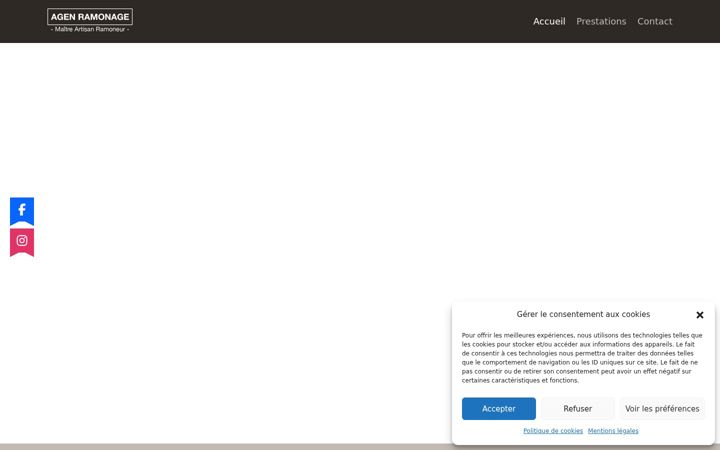720x450 pixels.
Task: Open Voir les préférences cookie settings
Action: click(662, 409)
